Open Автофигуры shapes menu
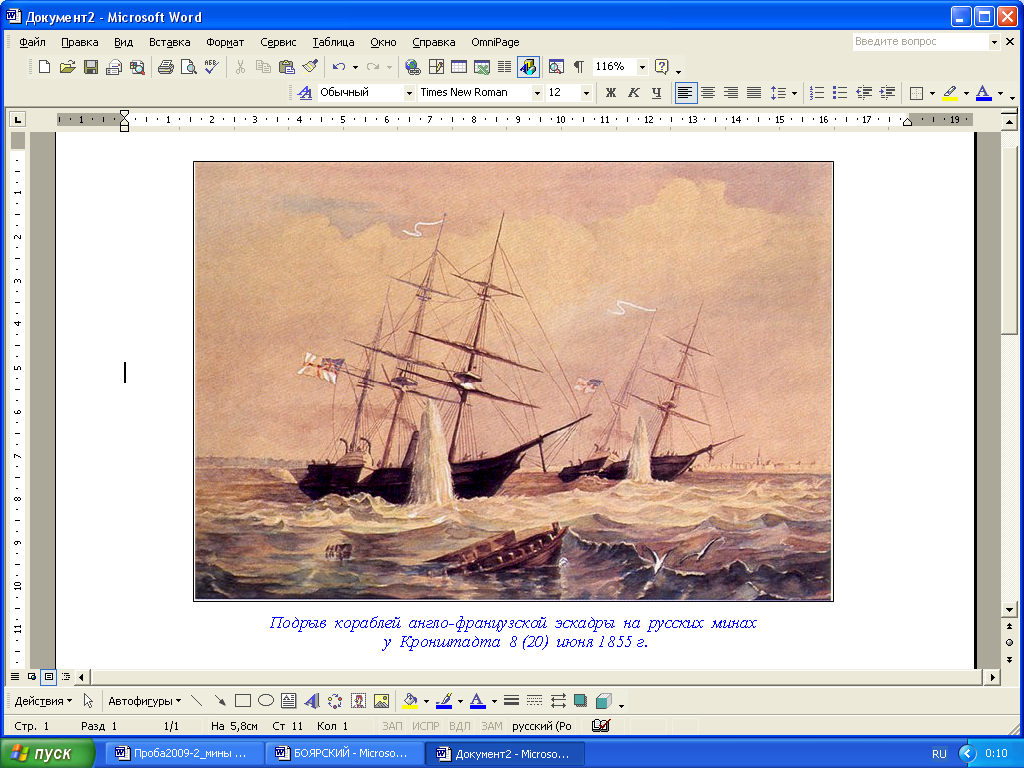The width and height of the screenshot is (1024, 768). pos(144,701)
